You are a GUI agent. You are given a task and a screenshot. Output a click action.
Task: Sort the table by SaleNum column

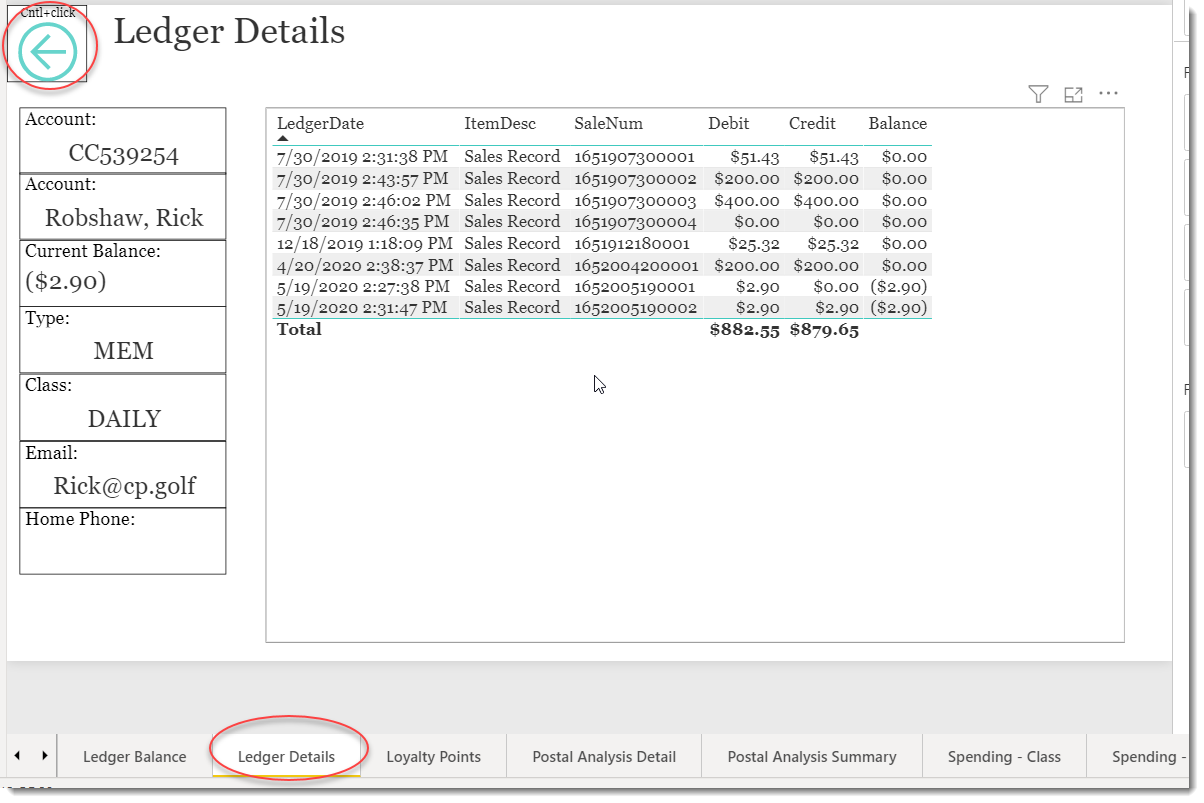(608, 123)
